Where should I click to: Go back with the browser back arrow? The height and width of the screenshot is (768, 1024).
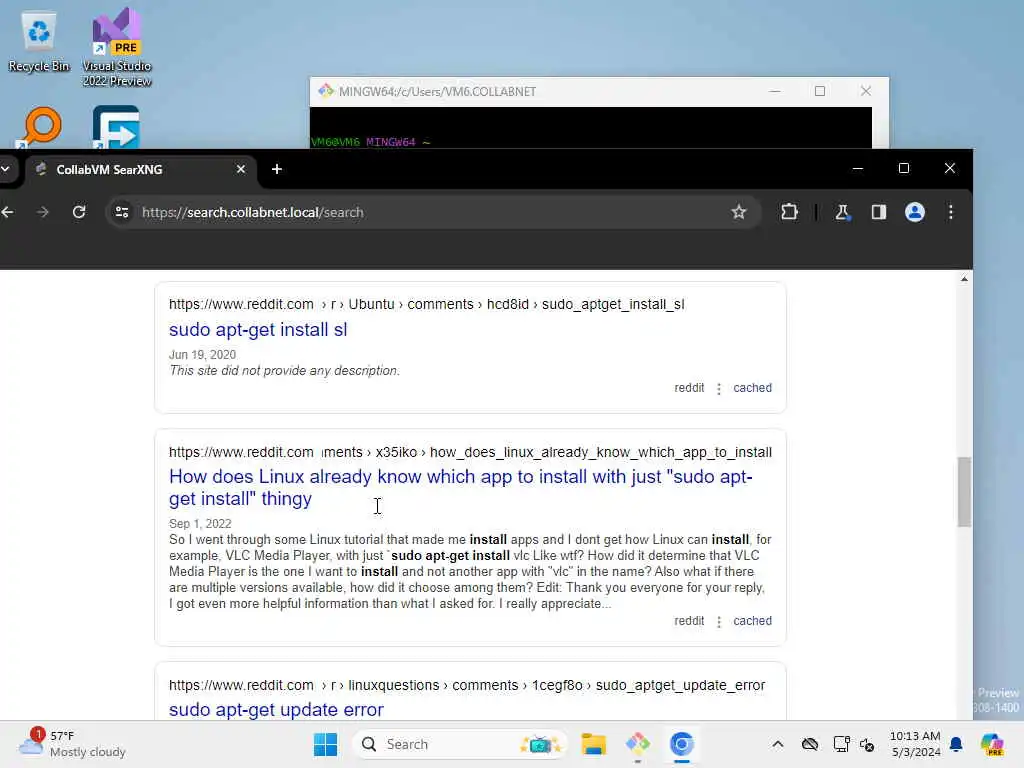pos(7,212)
